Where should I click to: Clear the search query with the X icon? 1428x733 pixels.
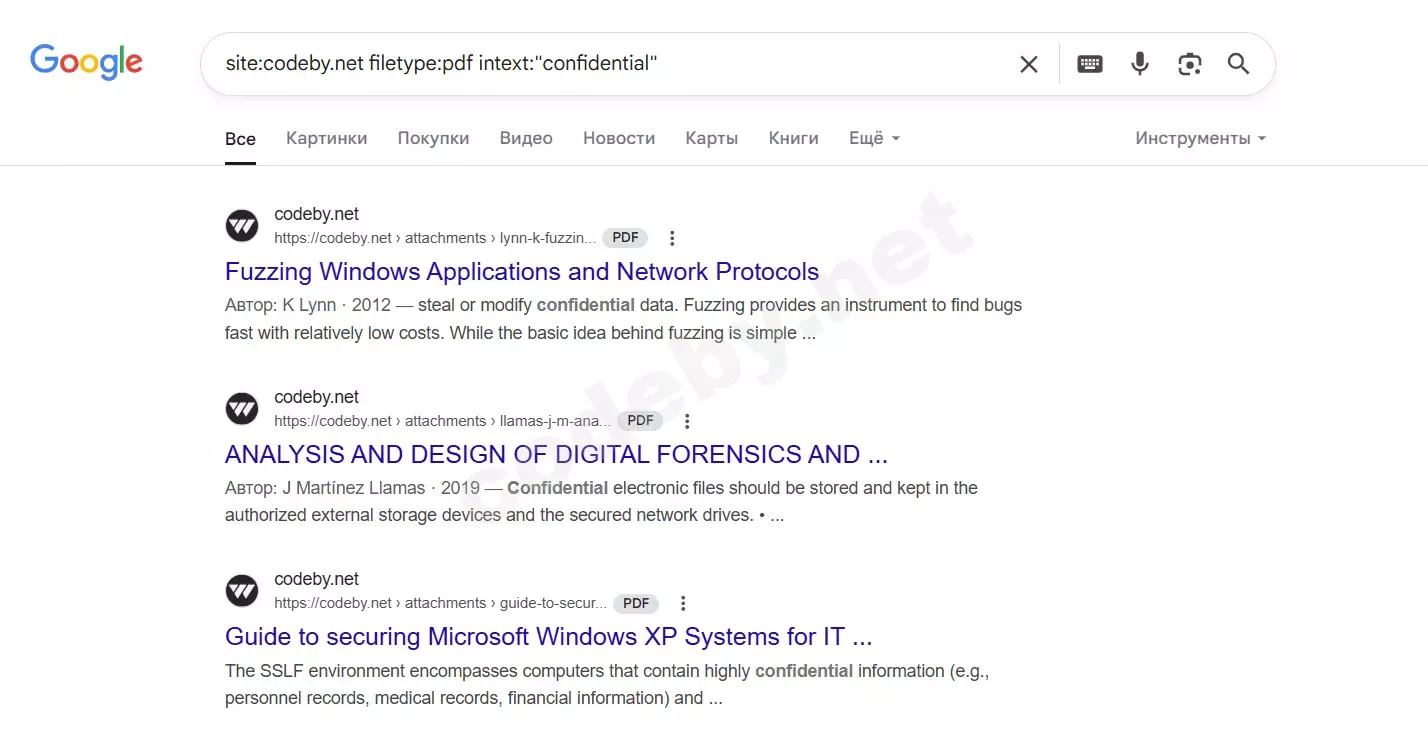tap(1028, 63)
